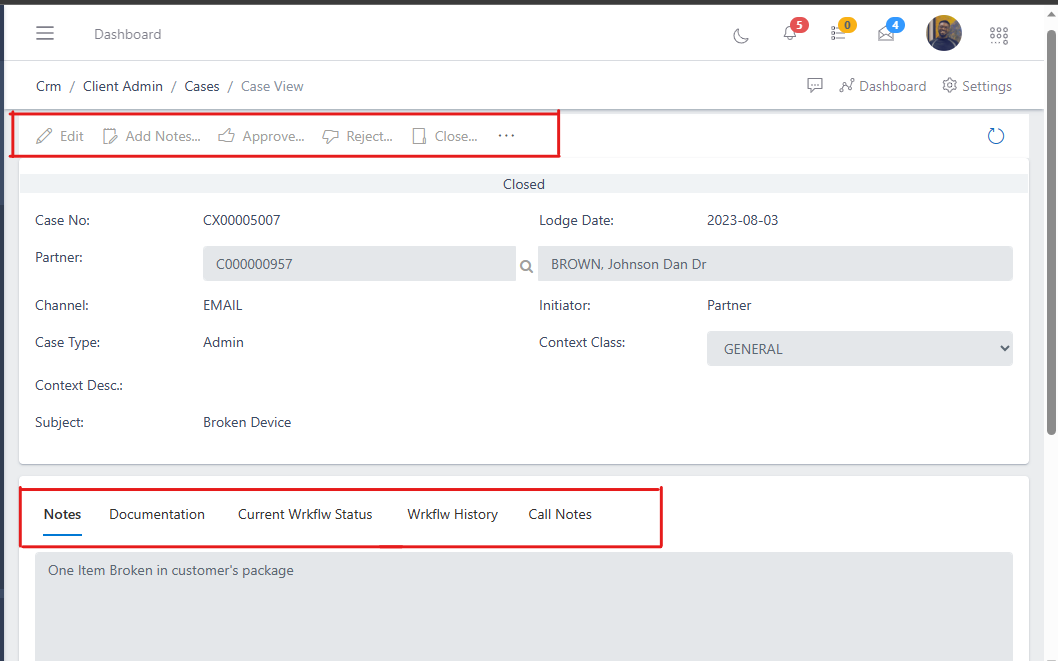Click the refresh icon on the case panel
This screenshot has width=1058, height=661.
[x=996, y=135]
